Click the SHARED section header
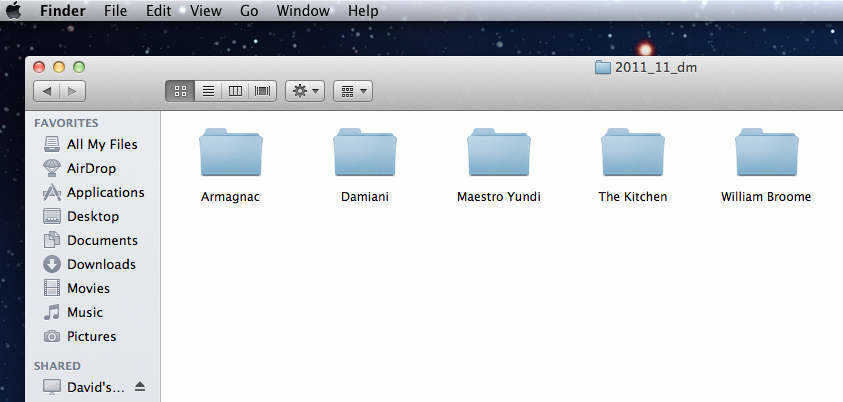843x402 pixels. [x=57, y=366]
